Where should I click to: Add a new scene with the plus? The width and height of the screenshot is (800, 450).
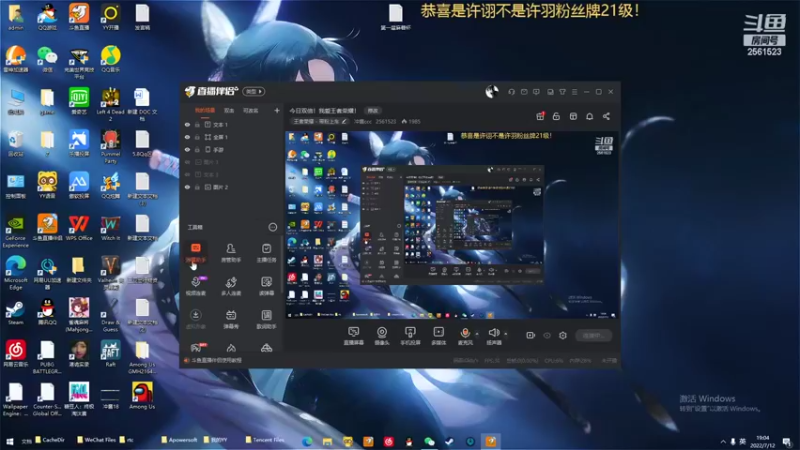[277, 110]
